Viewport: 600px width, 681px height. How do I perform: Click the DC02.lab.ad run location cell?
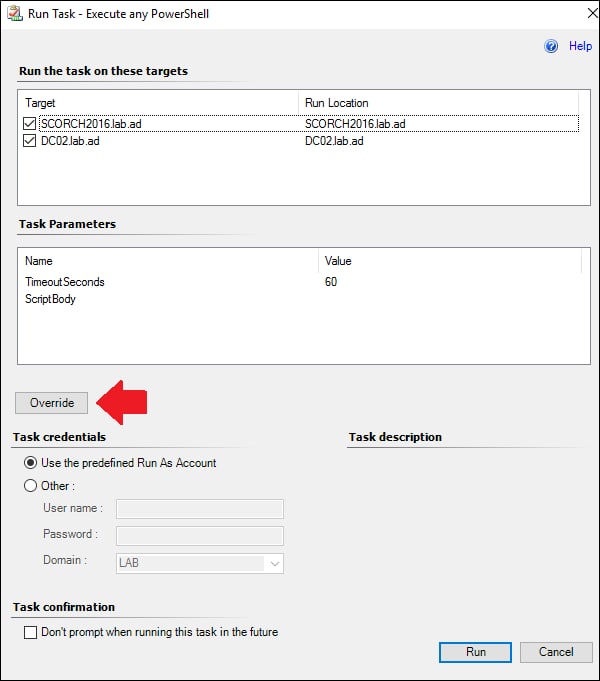tap(334, 141)
